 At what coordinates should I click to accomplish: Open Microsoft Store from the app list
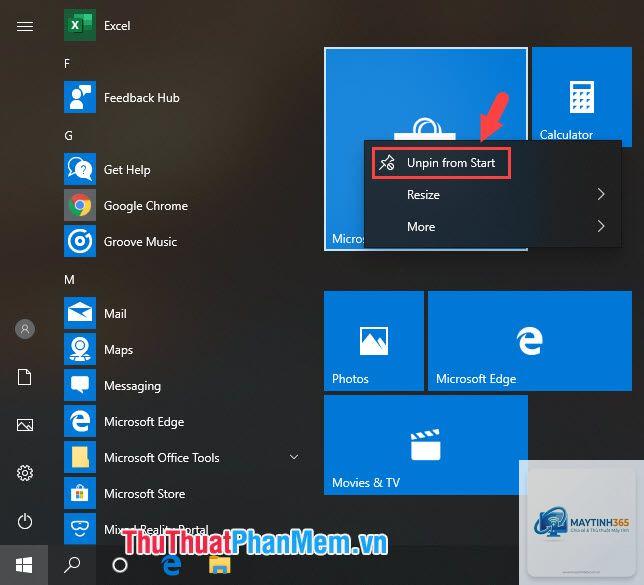80,493
